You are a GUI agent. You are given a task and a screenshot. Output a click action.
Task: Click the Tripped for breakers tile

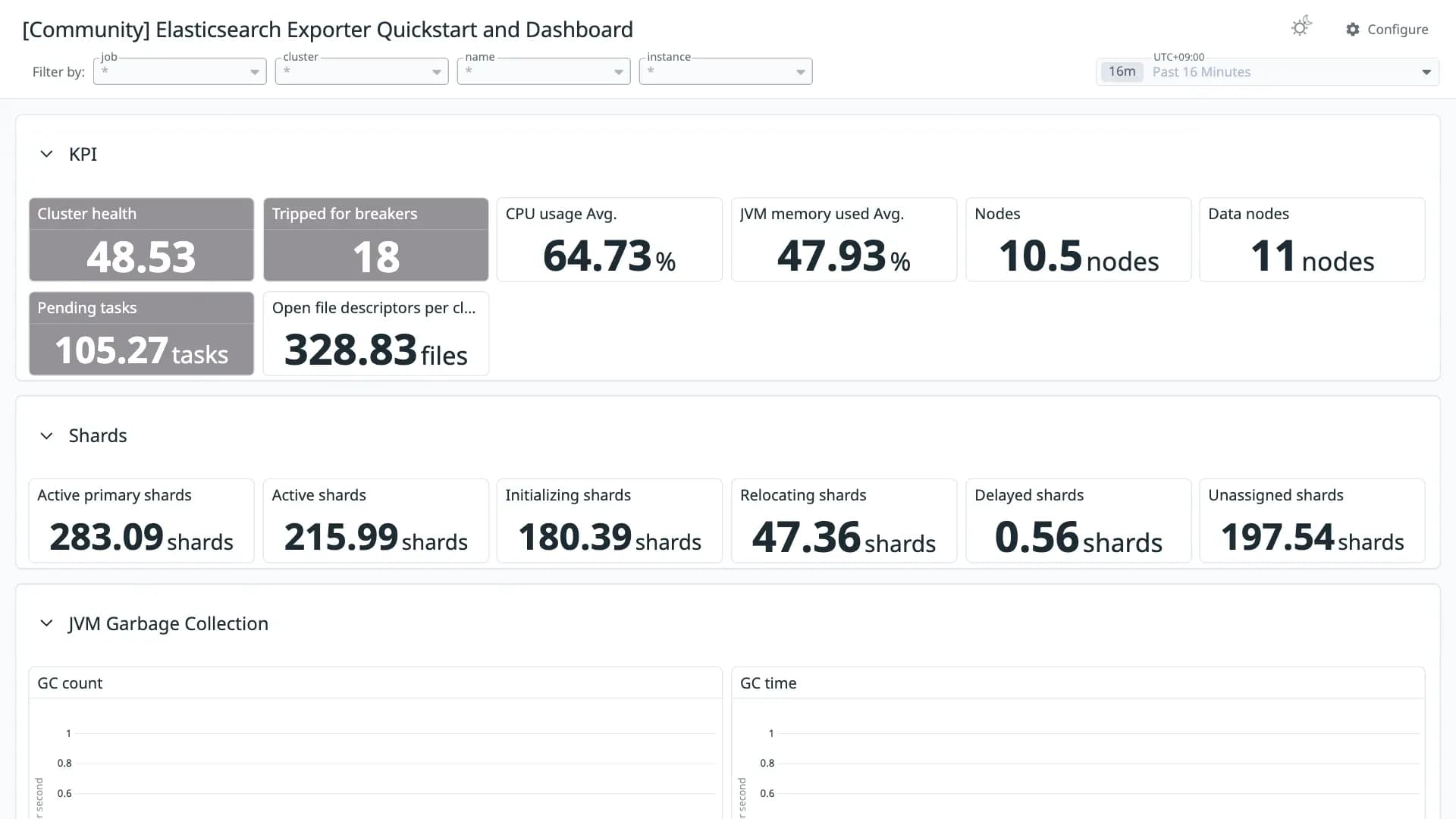(x=375, y=240)
